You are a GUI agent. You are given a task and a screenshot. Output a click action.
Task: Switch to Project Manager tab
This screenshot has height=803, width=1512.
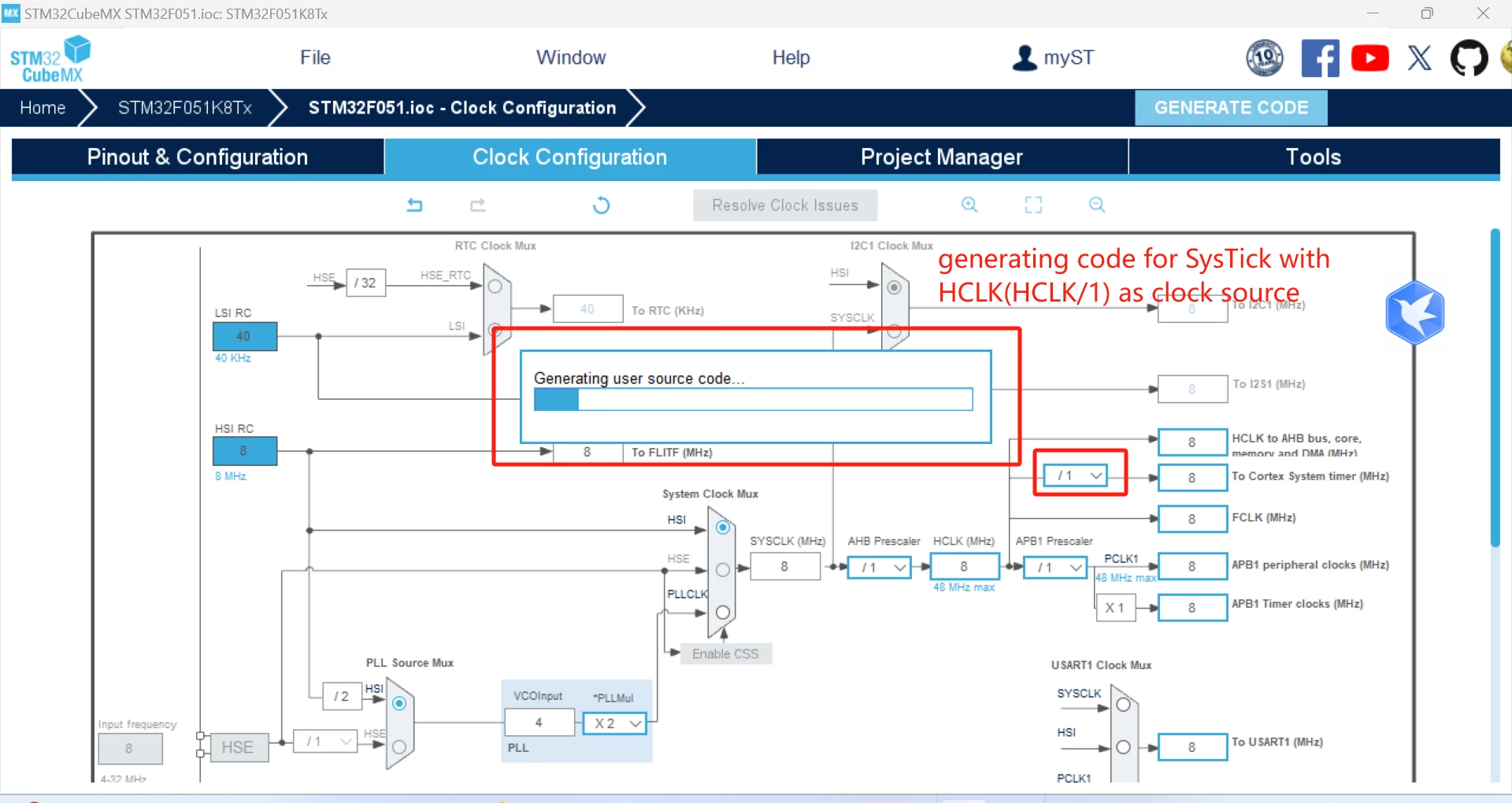942,157
